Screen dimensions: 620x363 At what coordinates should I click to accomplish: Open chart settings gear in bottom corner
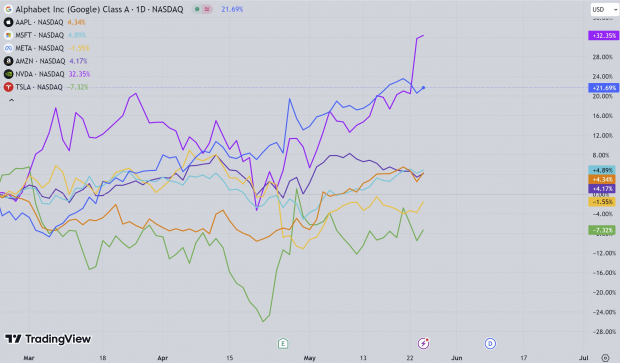point(605,358)
